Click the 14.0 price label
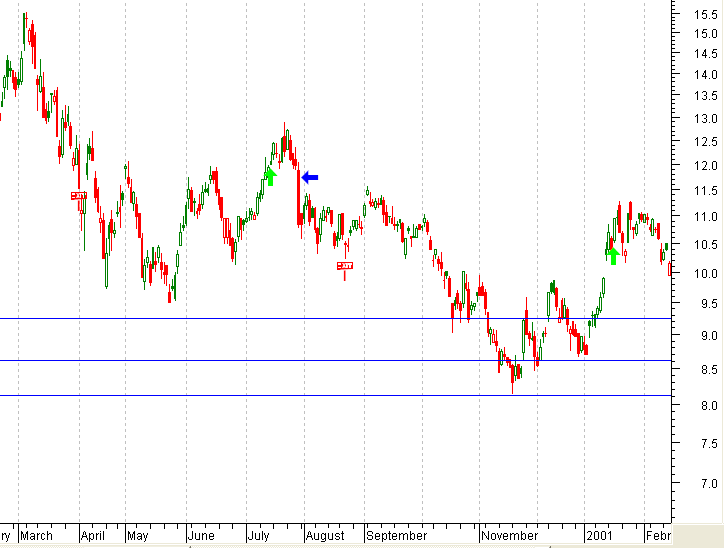 [706, 75]
